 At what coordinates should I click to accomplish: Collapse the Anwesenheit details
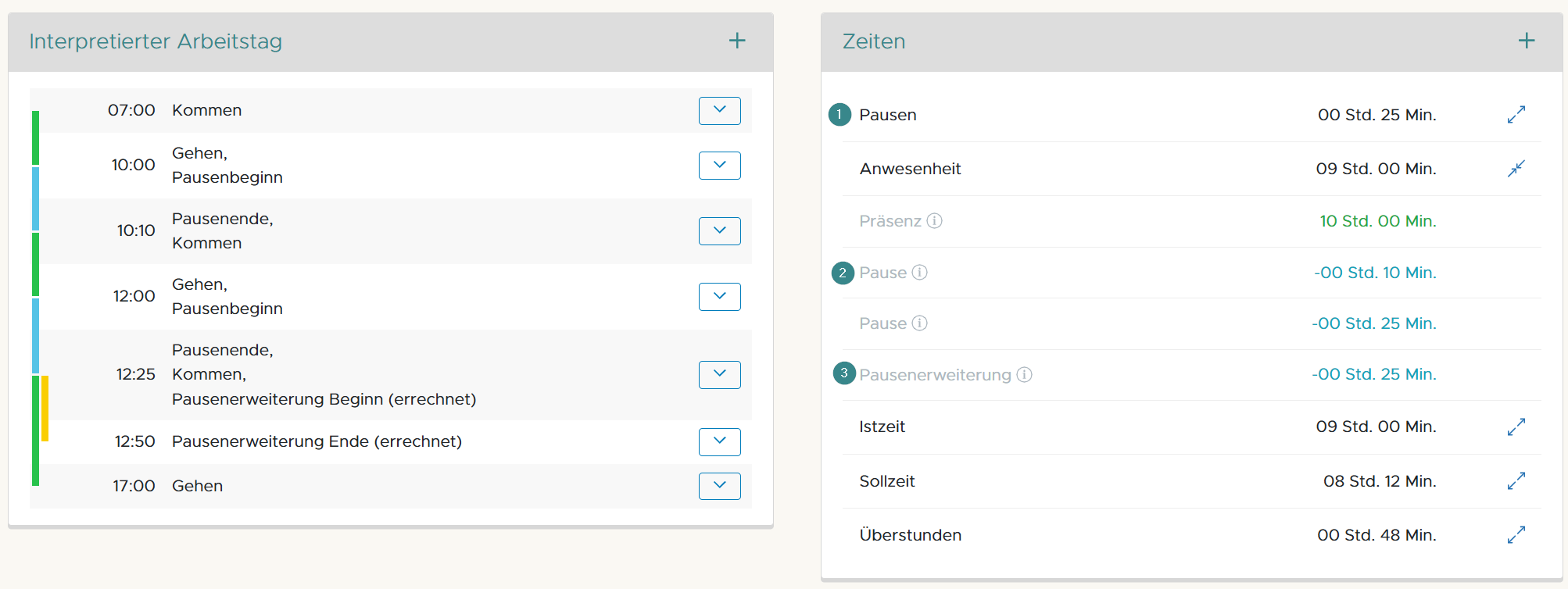click(1516, 169)
